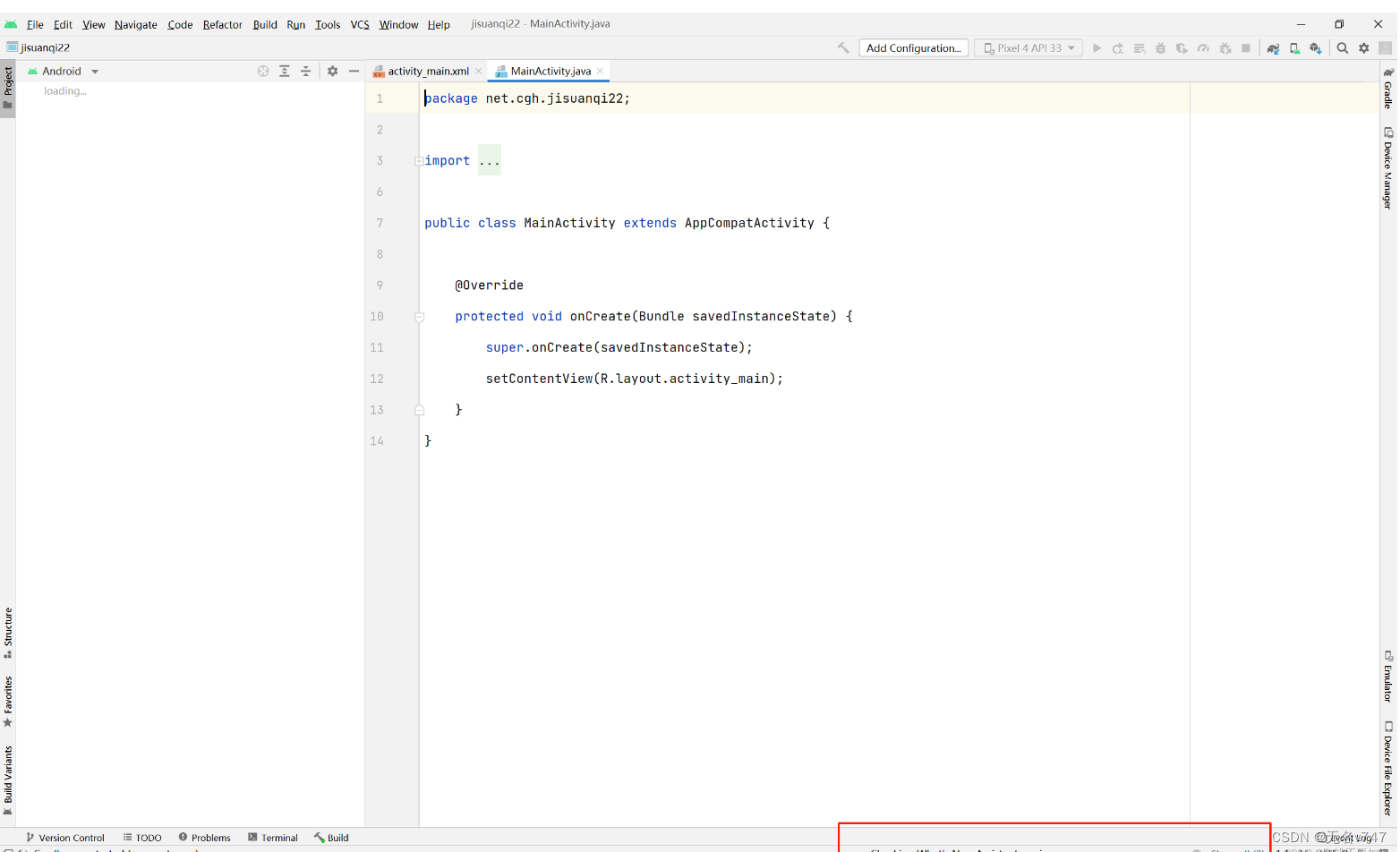Click Select Opened File target icon
Screen dimensions: 1400x852
[263, 72]
